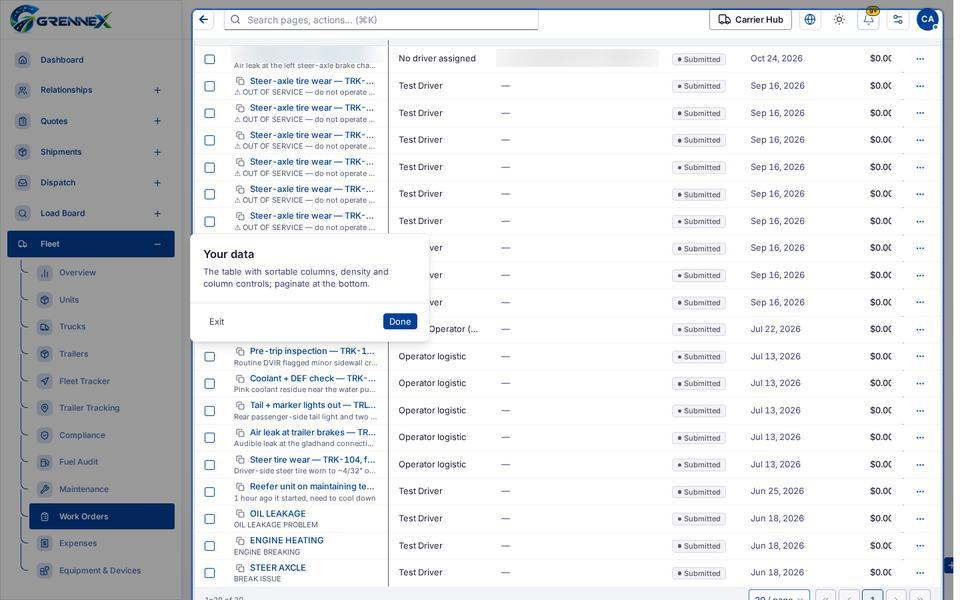This screenshot has width=960, height=600.
Task: Click Done in the Your data popup
Action: pos(400,321)
